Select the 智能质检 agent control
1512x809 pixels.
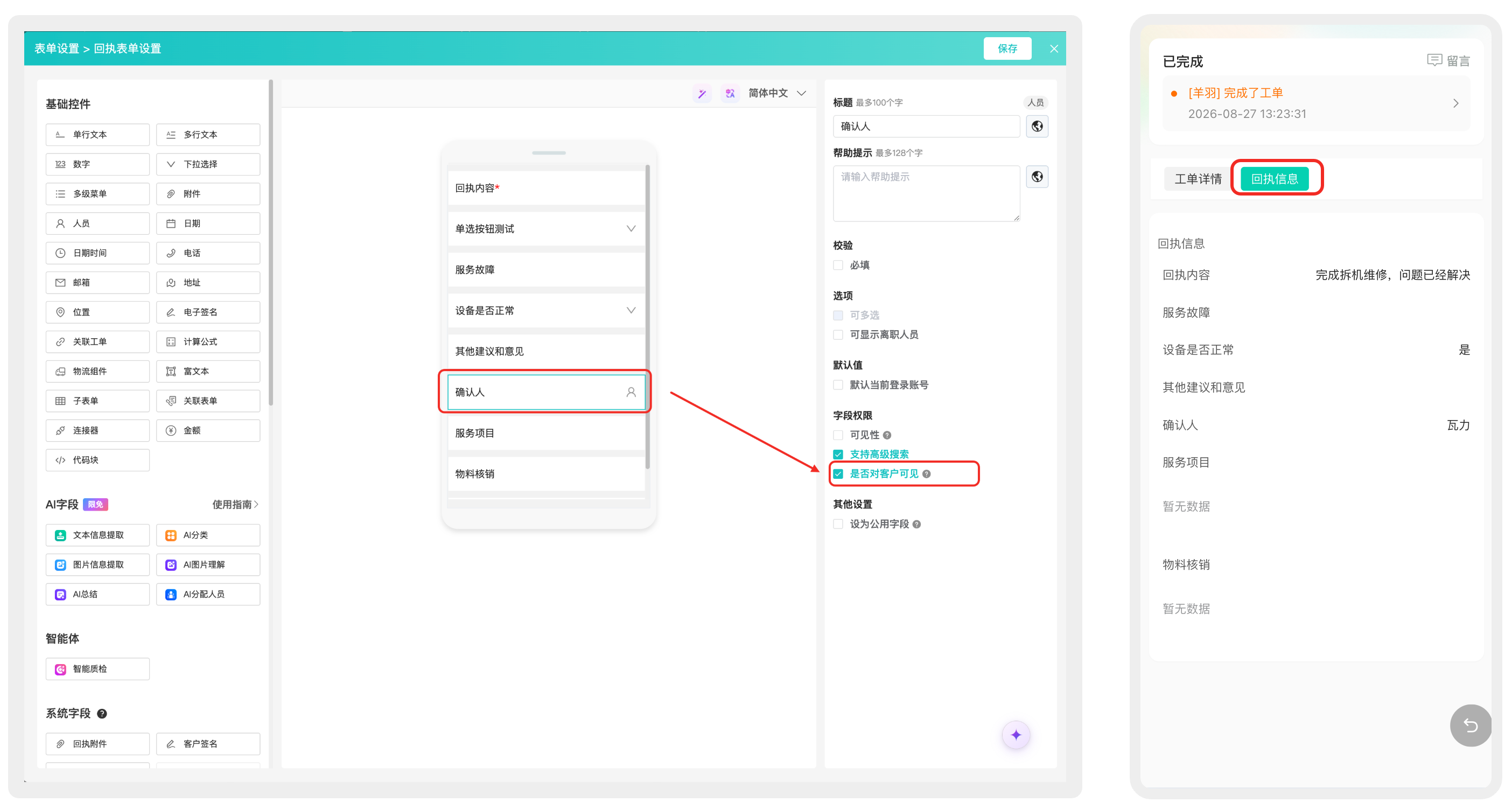[97, 669]
